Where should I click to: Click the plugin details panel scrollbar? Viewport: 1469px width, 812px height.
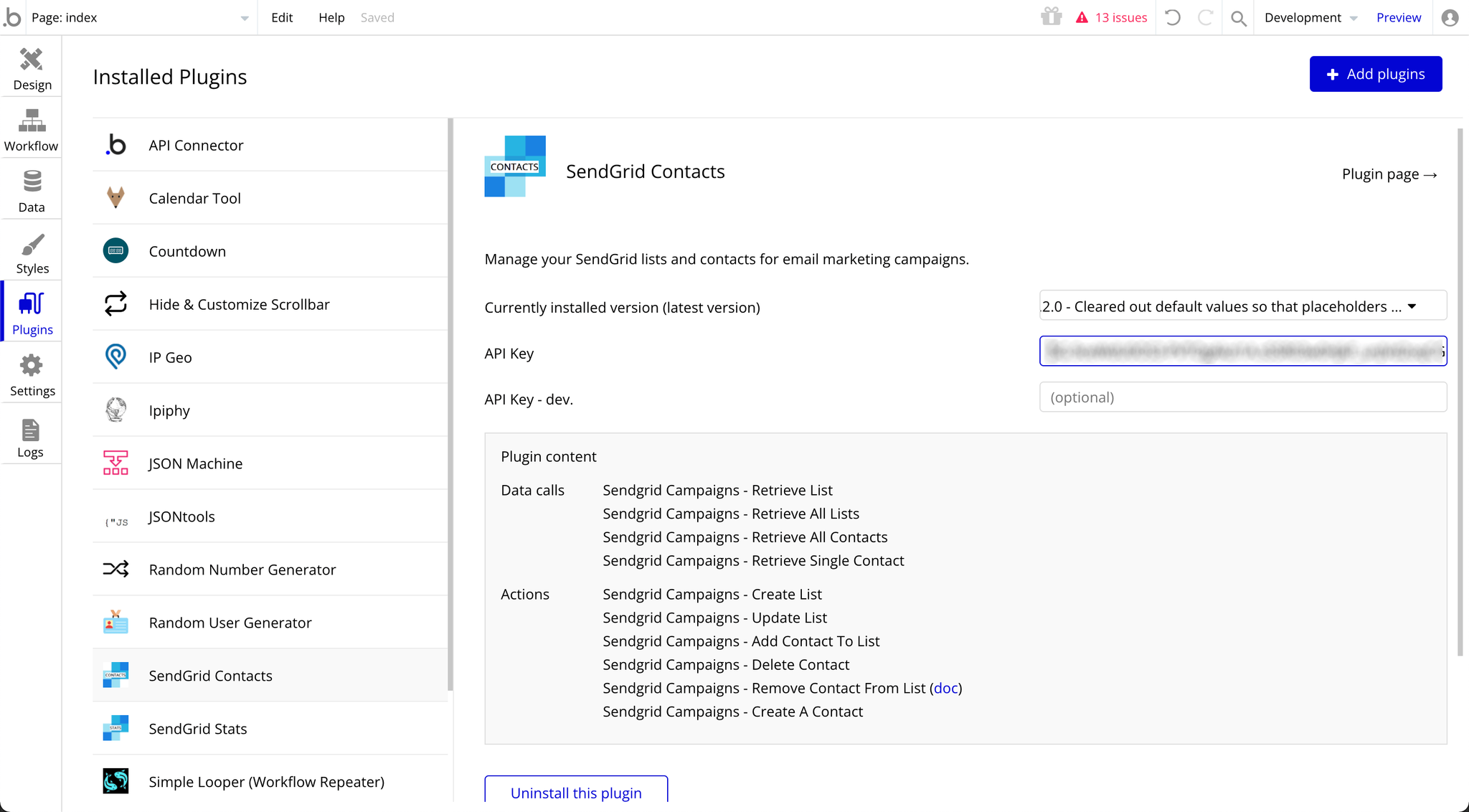(x=1460, y=392)
